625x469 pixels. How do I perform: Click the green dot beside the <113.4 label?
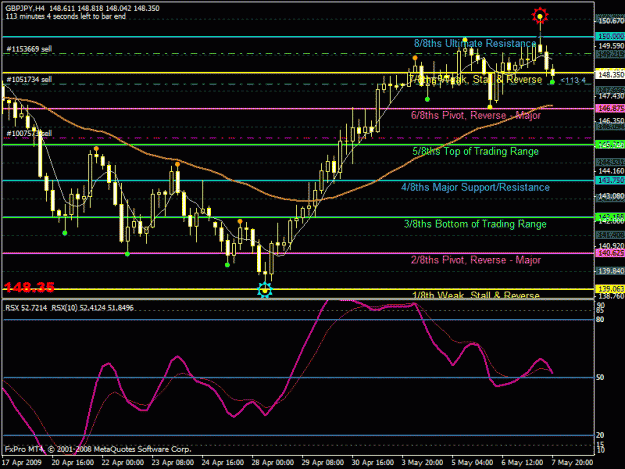pyautogui.click(x=552, y=82)
